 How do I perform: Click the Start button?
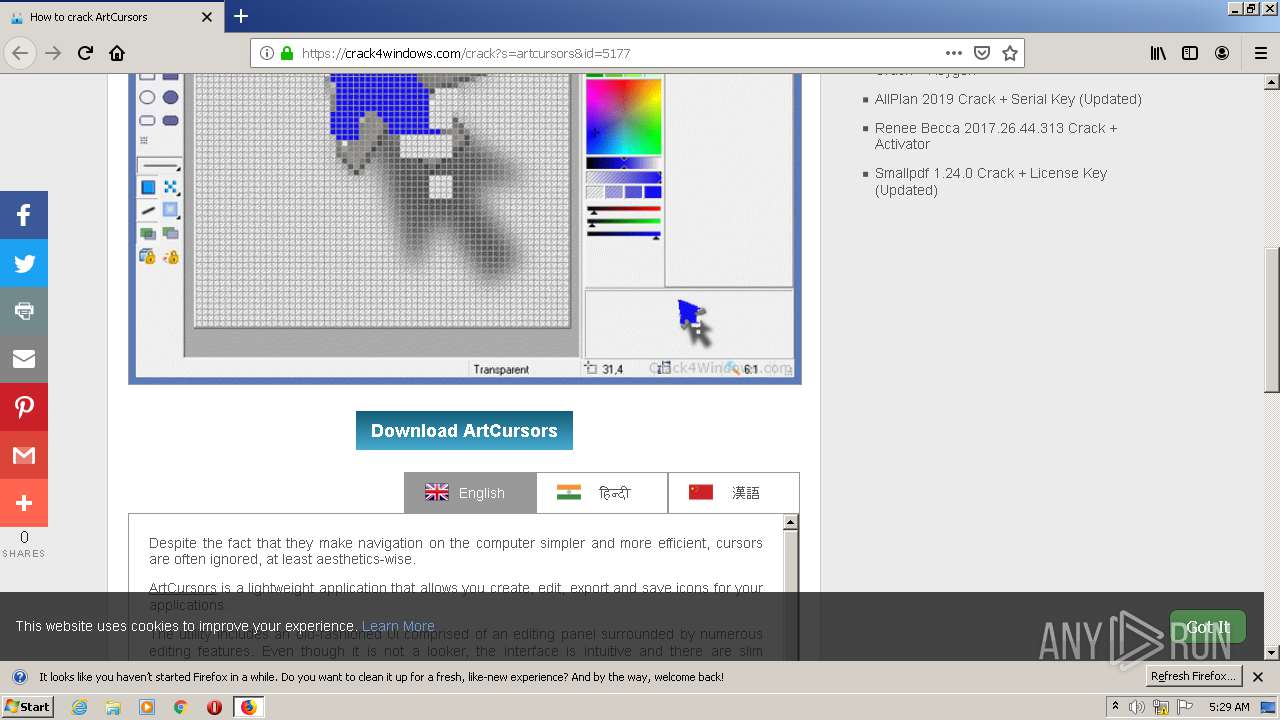27,707
